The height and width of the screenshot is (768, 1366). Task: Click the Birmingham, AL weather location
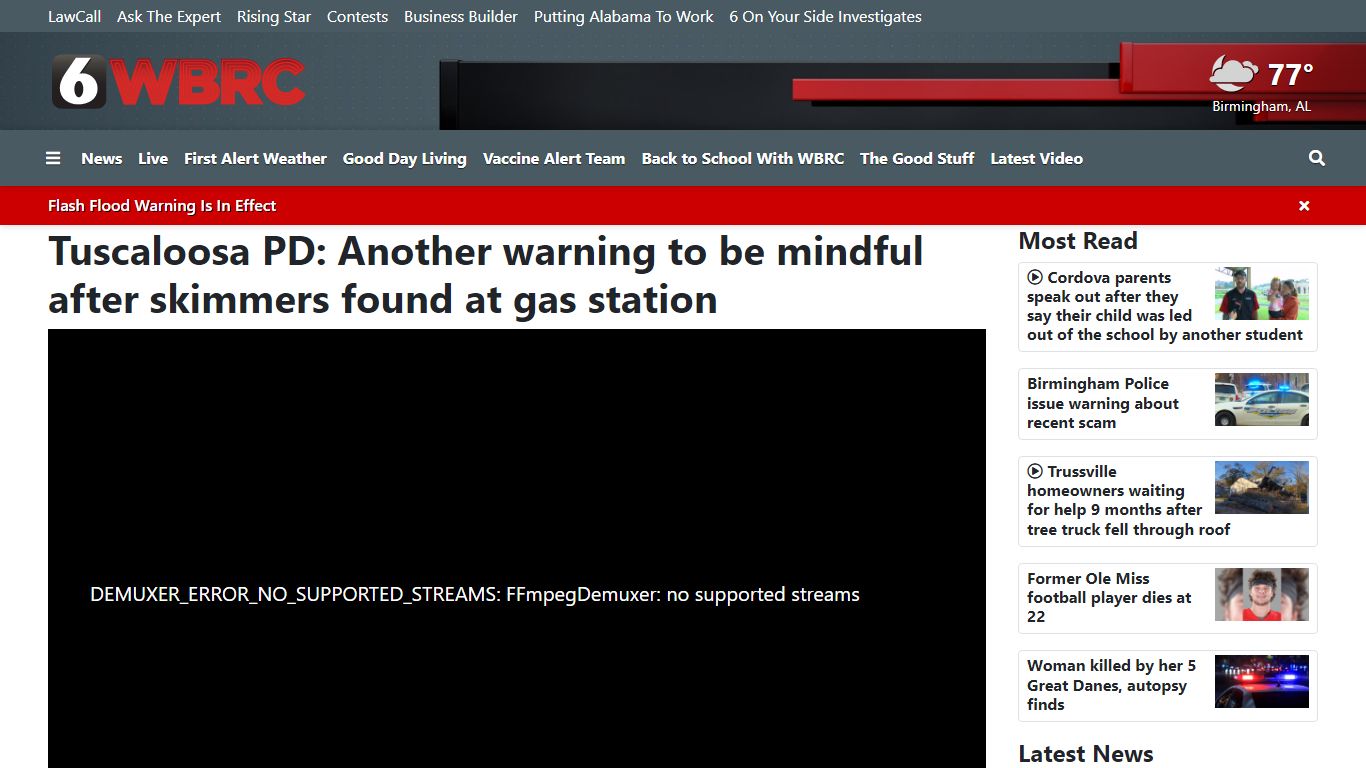1261,106
